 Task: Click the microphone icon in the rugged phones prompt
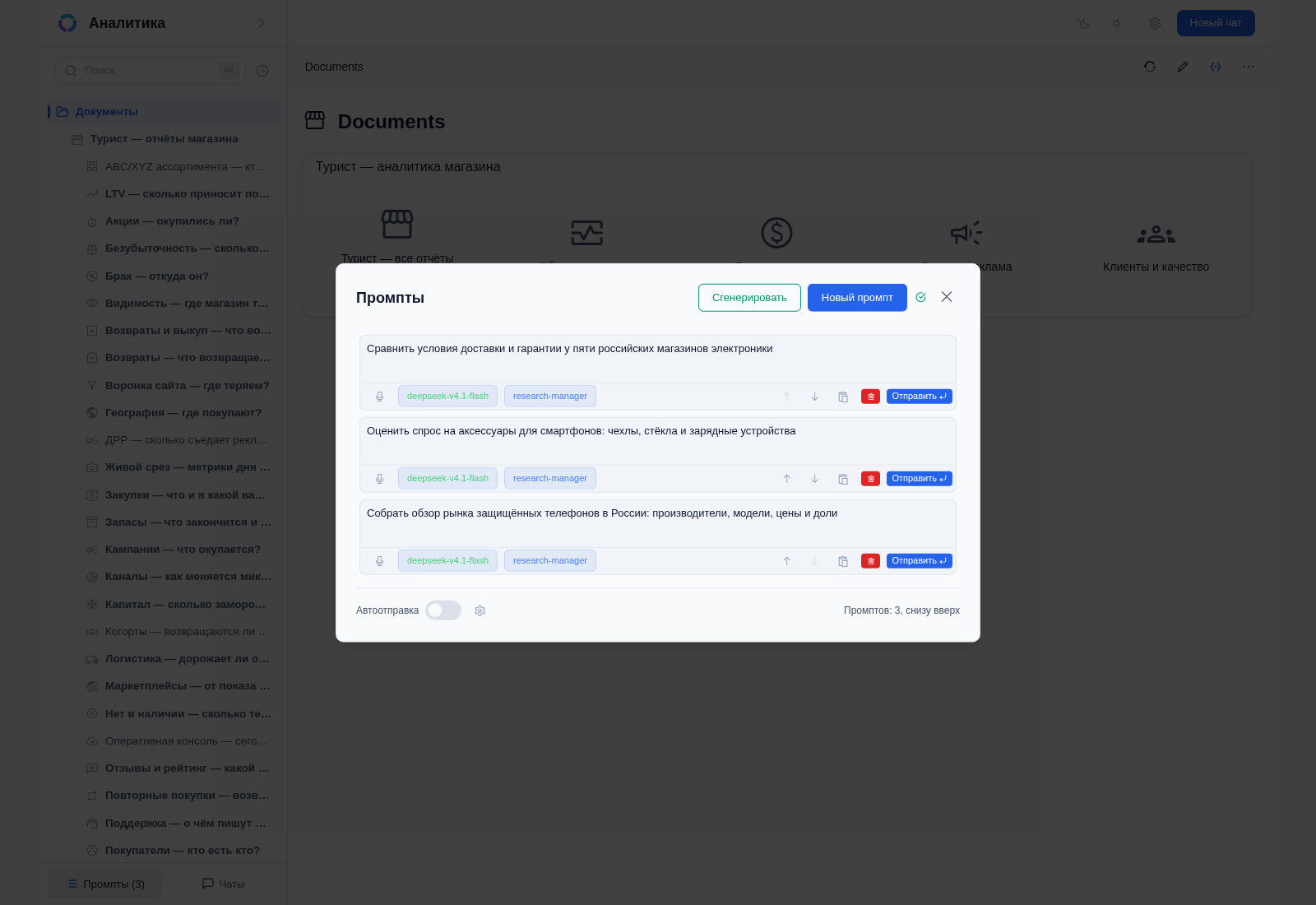379,561
